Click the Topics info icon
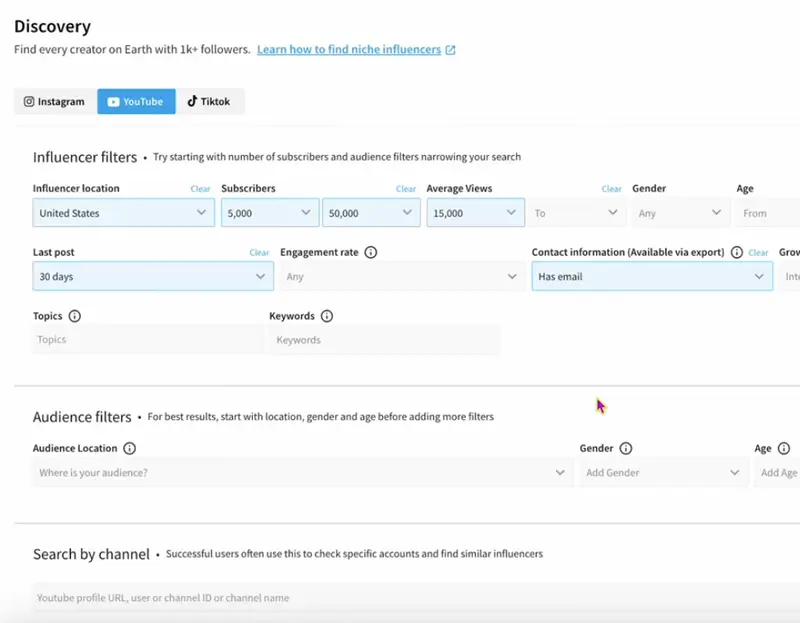This screenshot has width=800, height=623. click(74, 316)
